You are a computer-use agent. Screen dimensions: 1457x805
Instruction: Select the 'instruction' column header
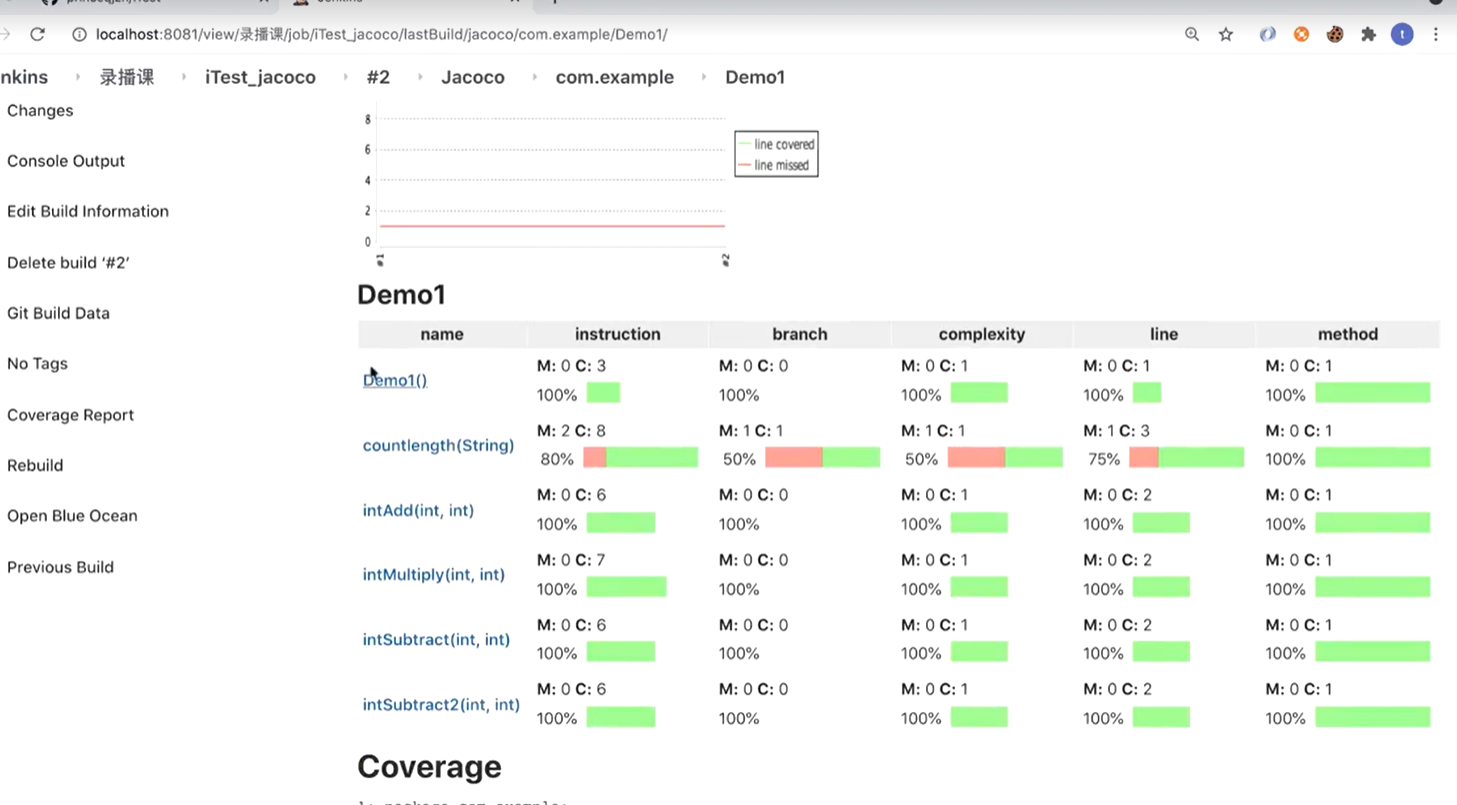(x=618, y=334)
